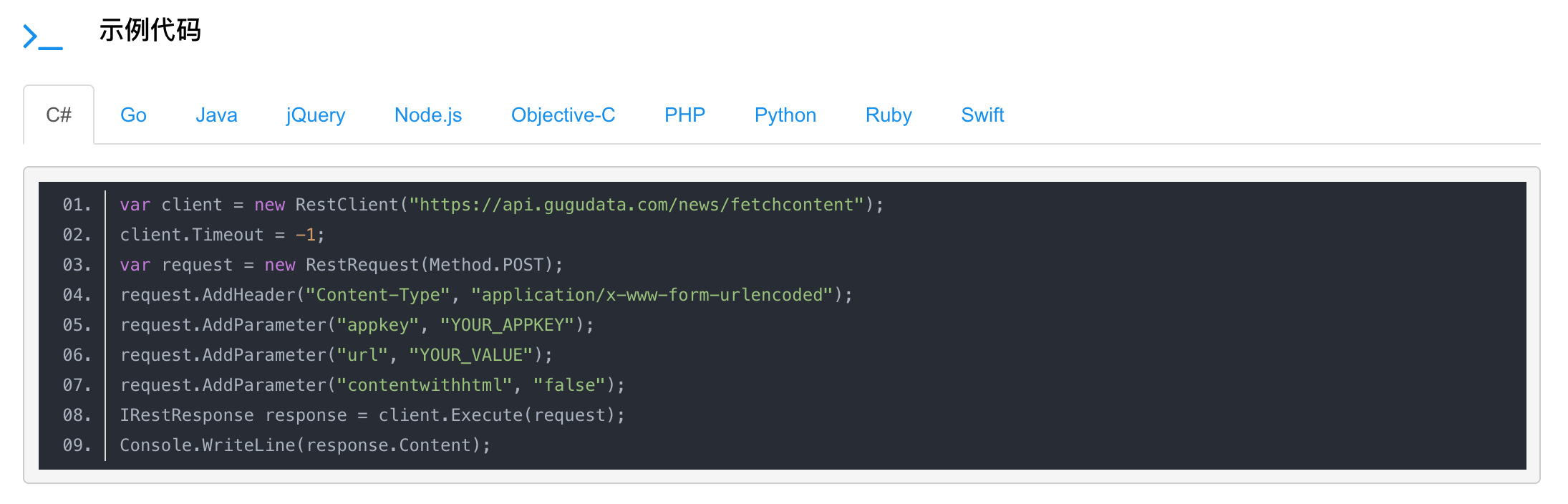The width and height of the screenshot is (1568, 504).
Task: View the PHP code tab
Action: (684, 115)
